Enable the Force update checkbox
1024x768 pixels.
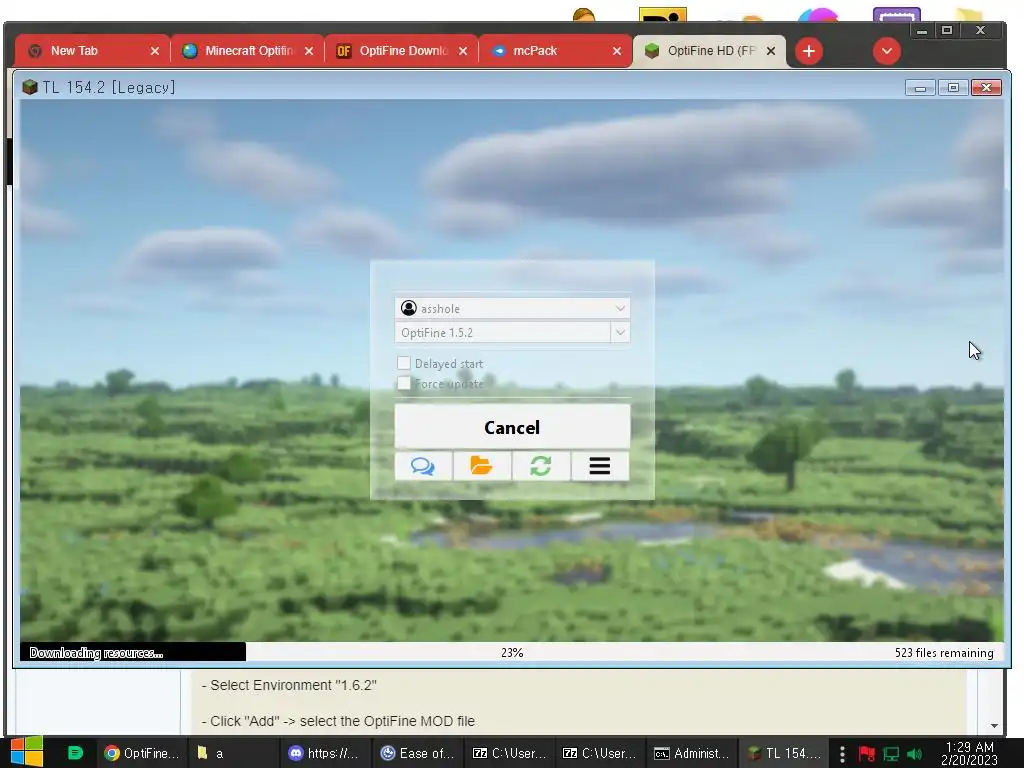(404, 383)
